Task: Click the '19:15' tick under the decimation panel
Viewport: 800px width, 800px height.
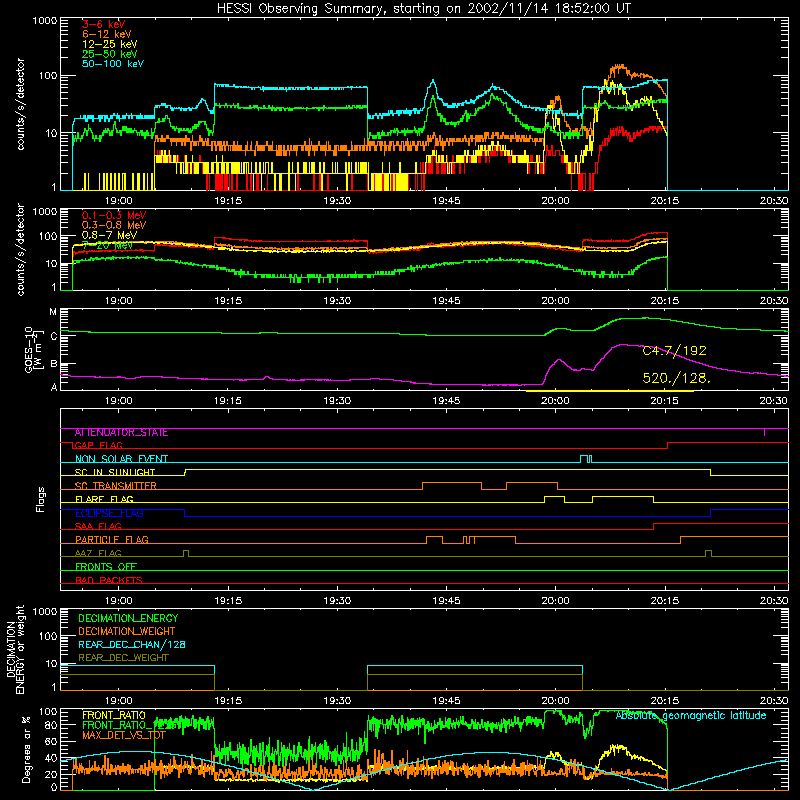Action: point(228,701)
